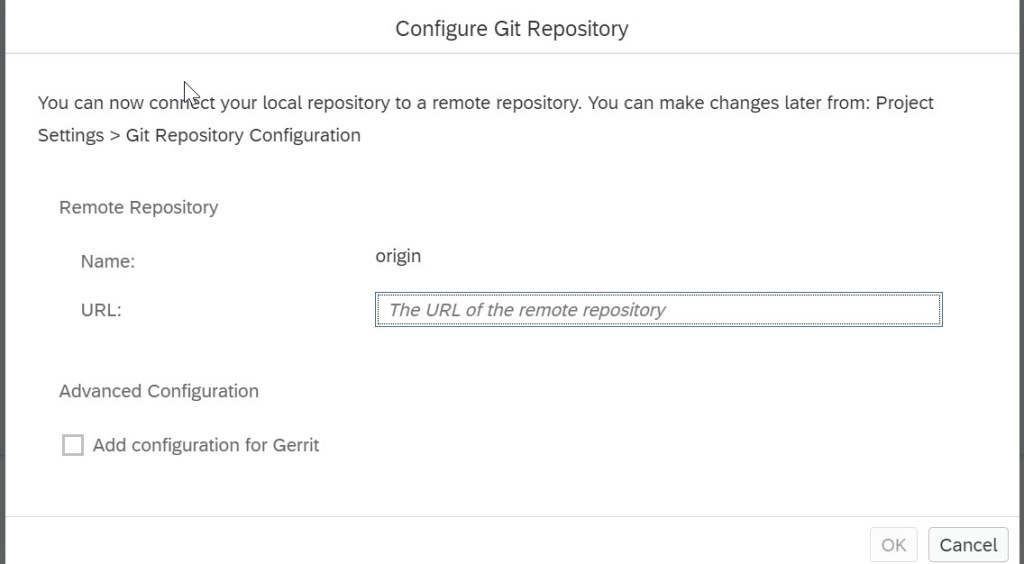This screenshot has width=1024, height=564.
Task: Click the URL input field
Action: pyautogui.click(x=658, y=310)
